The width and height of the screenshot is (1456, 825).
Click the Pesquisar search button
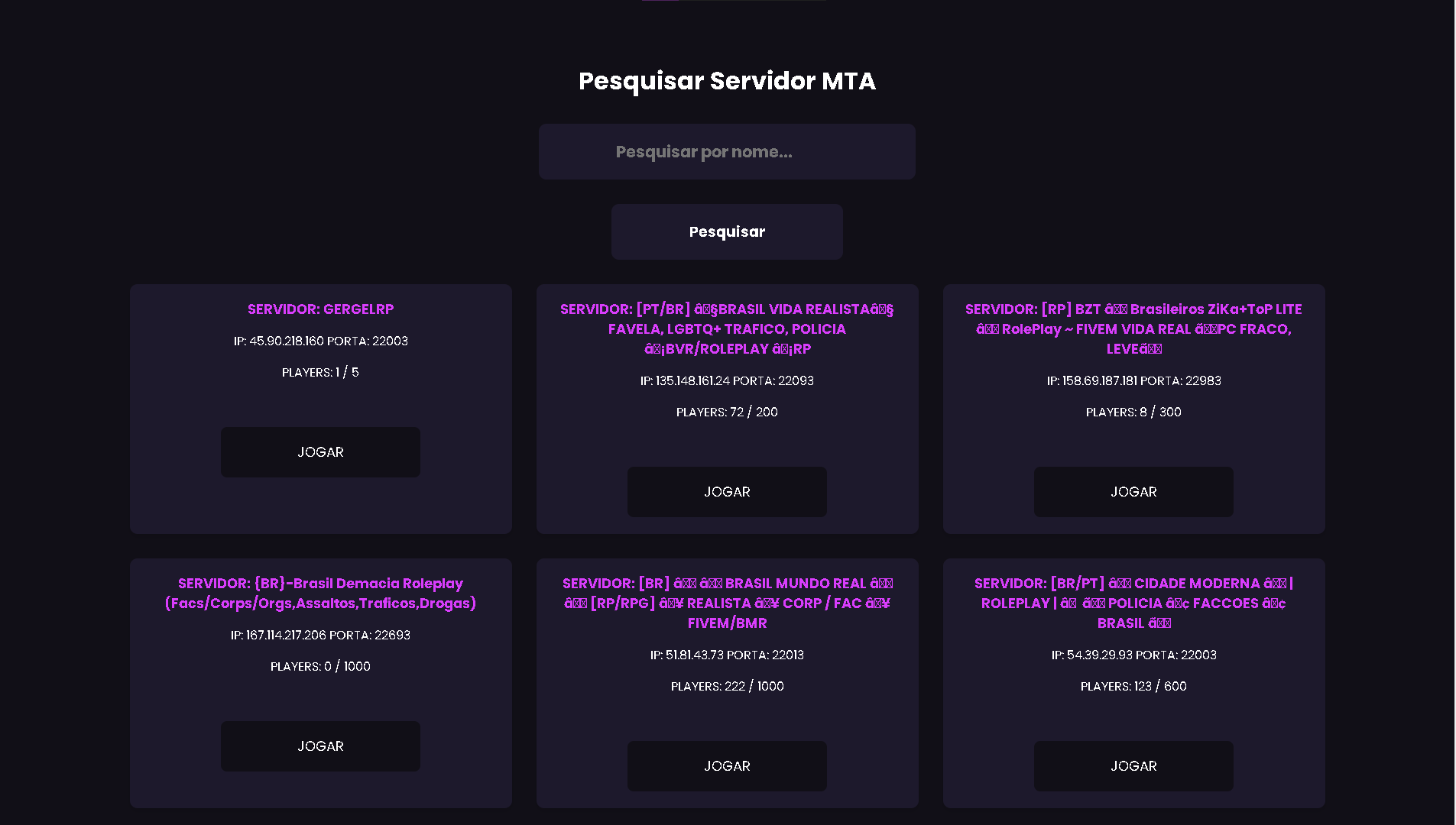(726, 231)
